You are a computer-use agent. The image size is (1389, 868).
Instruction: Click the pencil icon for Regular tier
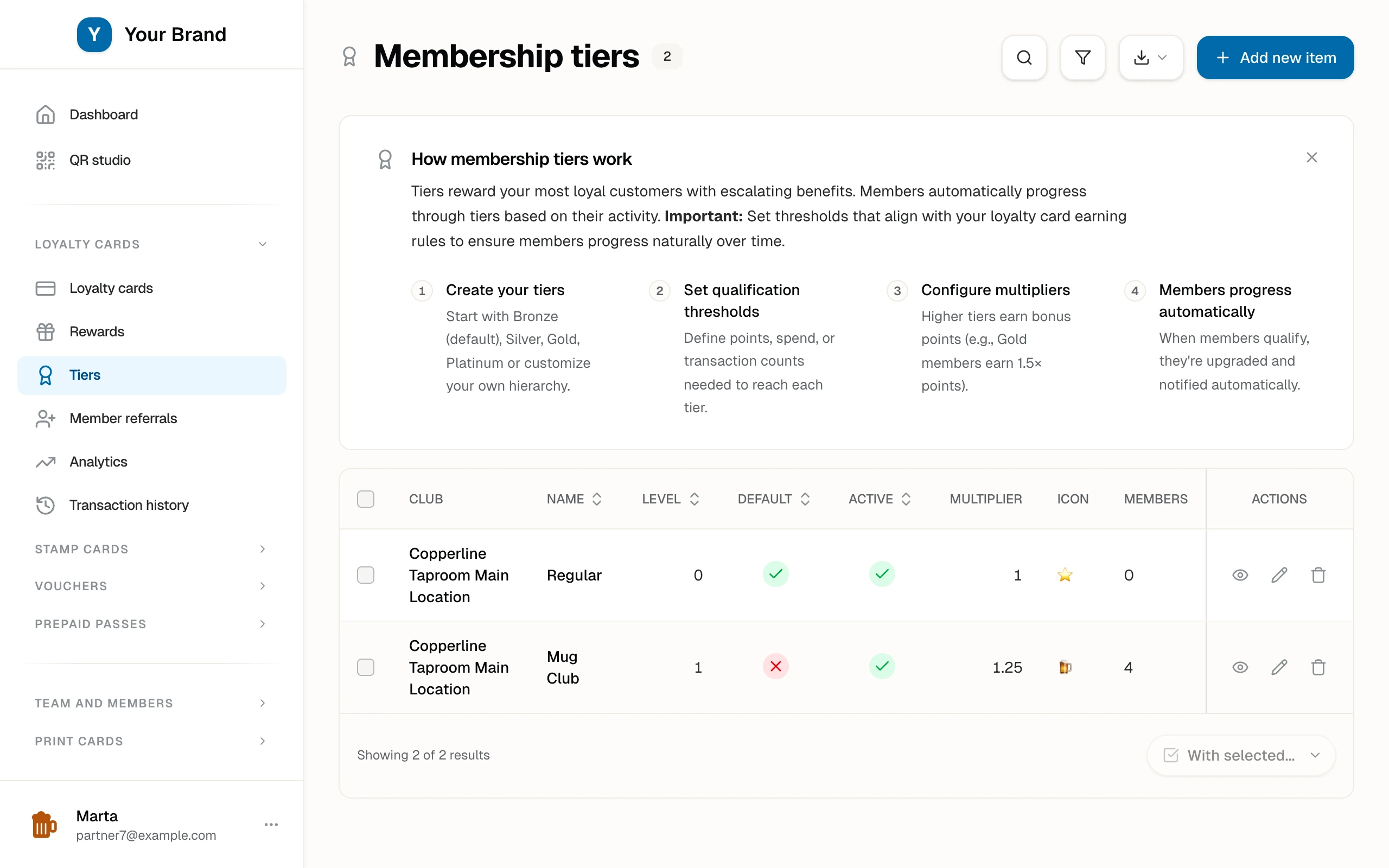(x=1279, y=575)
